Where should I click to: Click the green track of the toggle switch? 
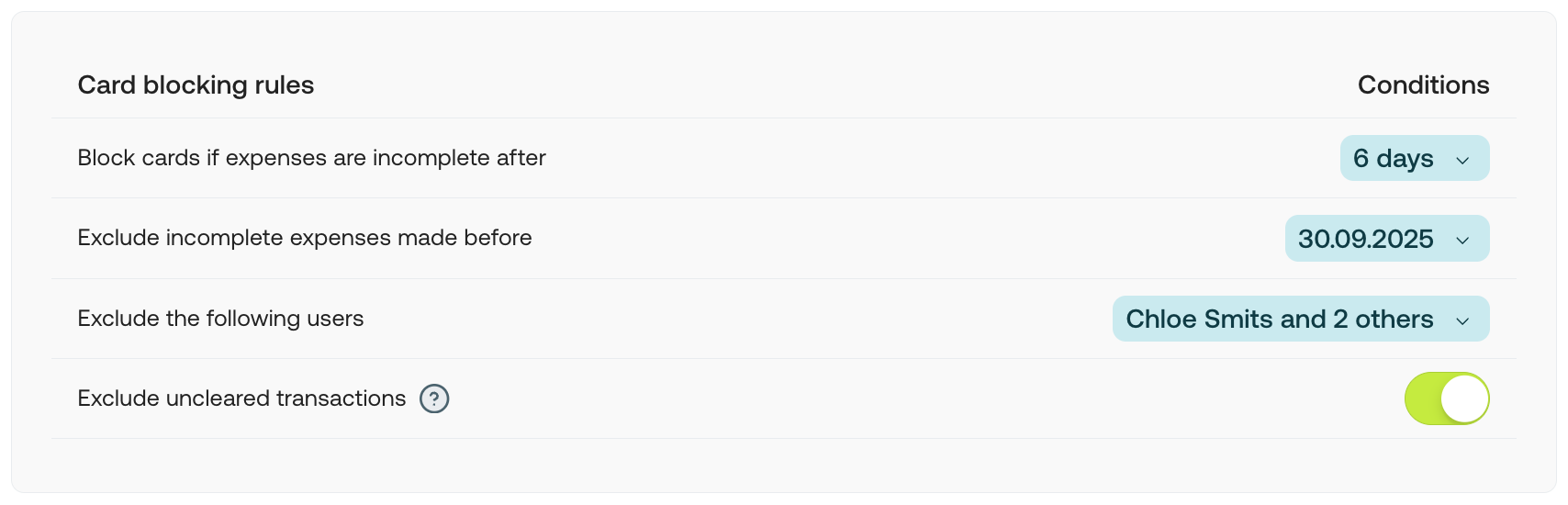tap(1422, 398)
